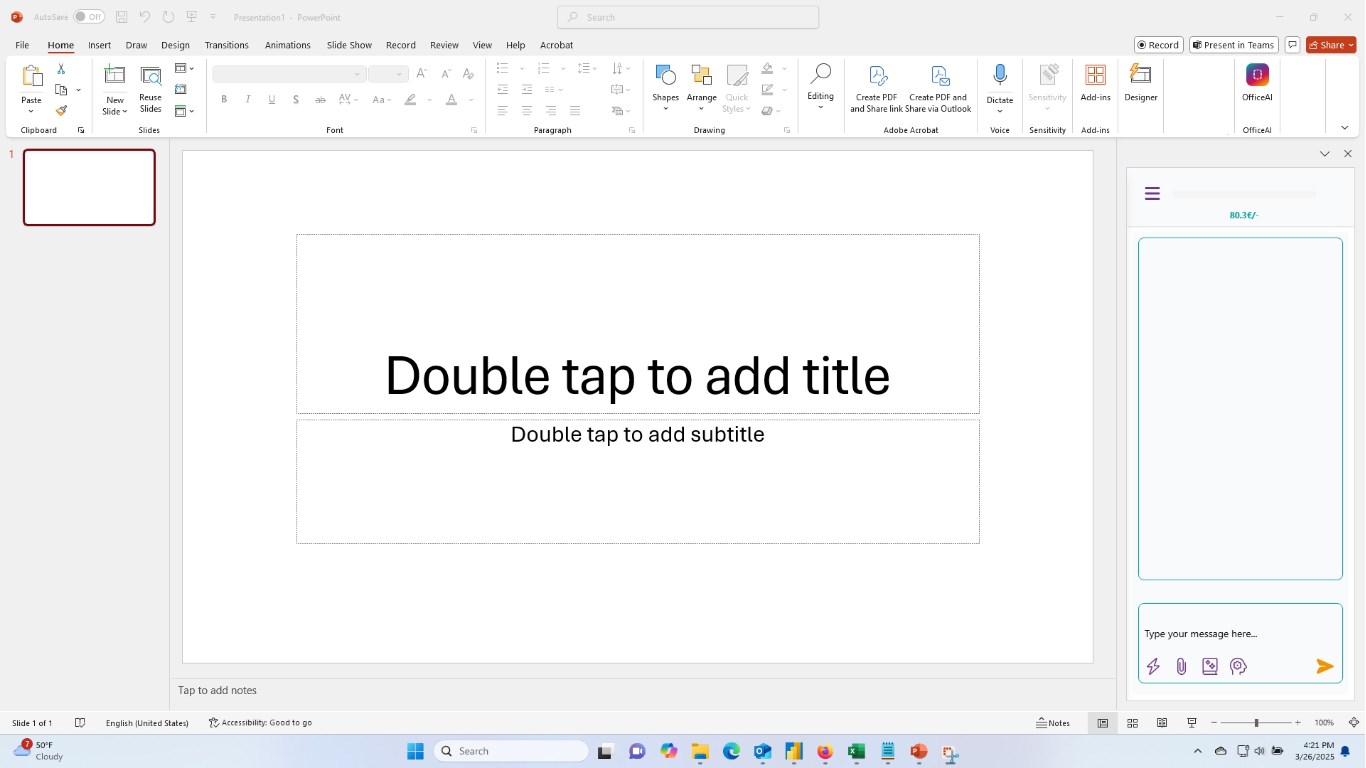Screen dimensions: 1366x768
Task: Switch to the Transitions tab
Action: tap(226, 45)
